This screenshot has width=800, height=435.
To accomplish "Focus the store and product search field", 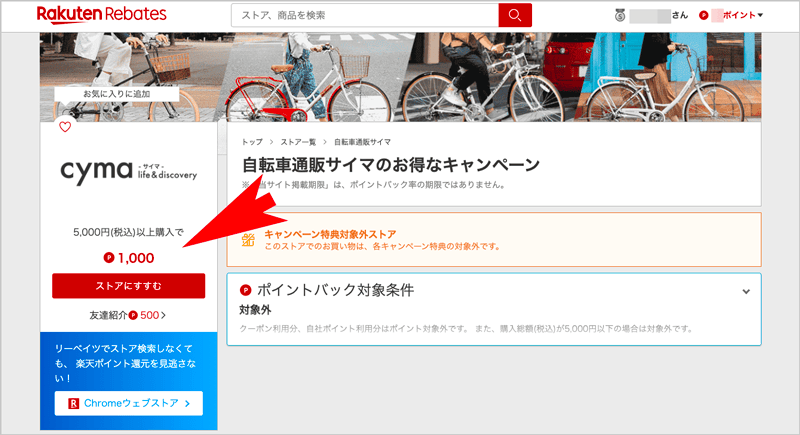I will [x=365, y=15].
